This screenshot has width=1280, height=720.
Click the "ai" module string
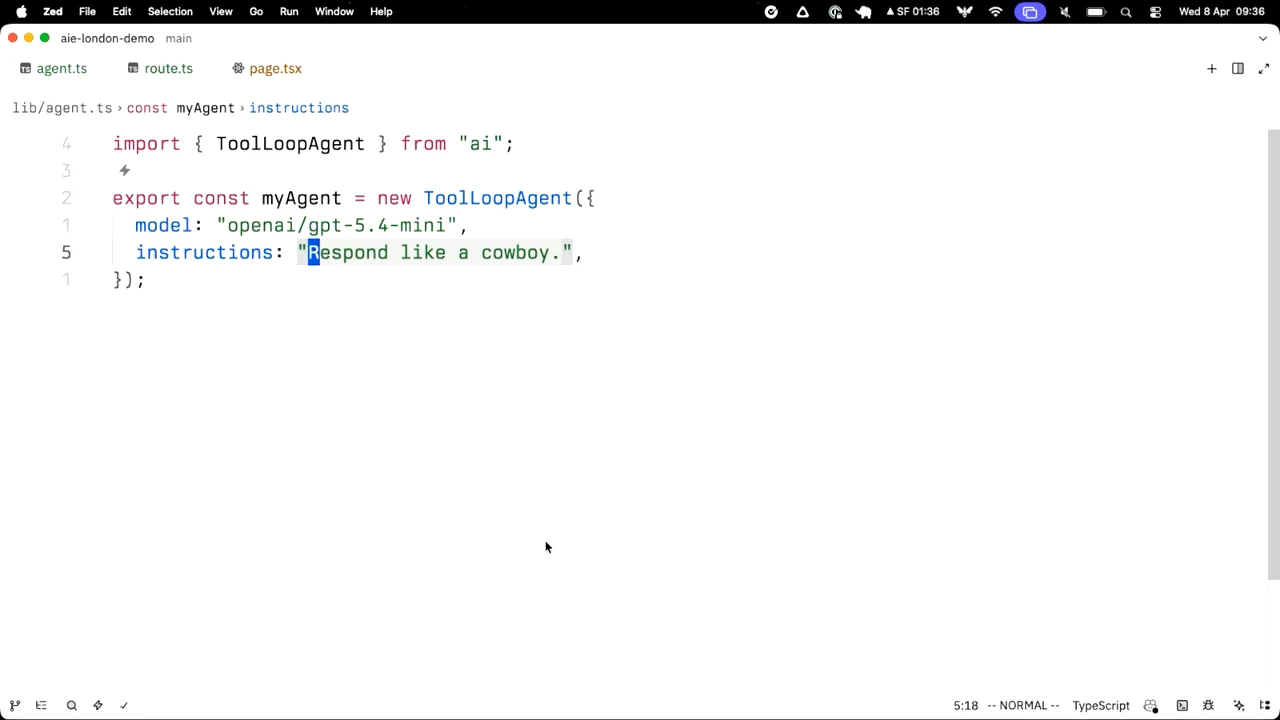481,144
